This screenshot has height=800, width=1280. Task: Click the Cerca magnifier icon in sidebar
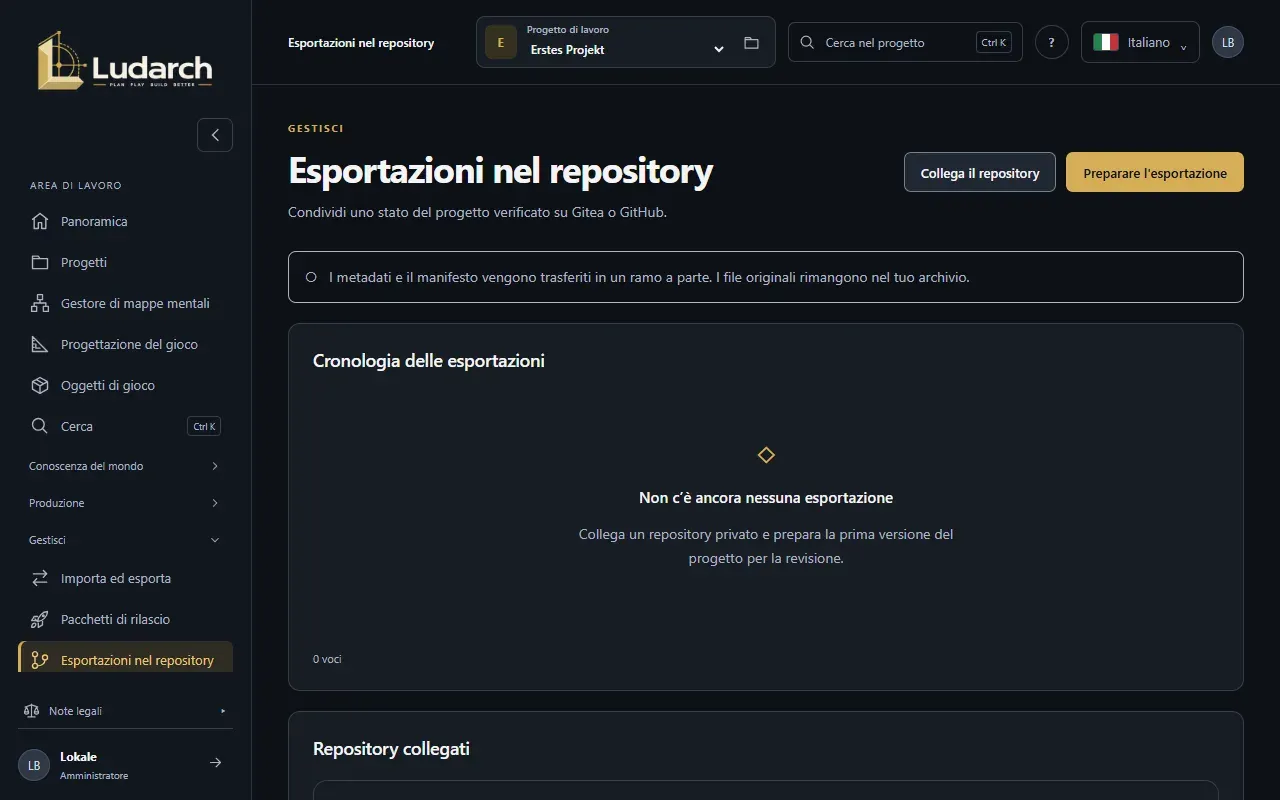click(x=40, y=426)
